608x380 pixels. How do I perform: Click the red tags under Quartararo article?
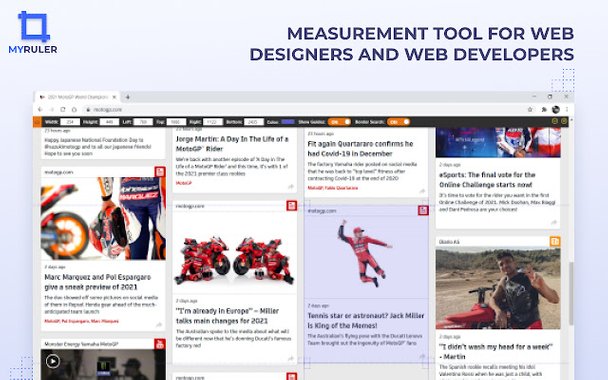(333, 188)
